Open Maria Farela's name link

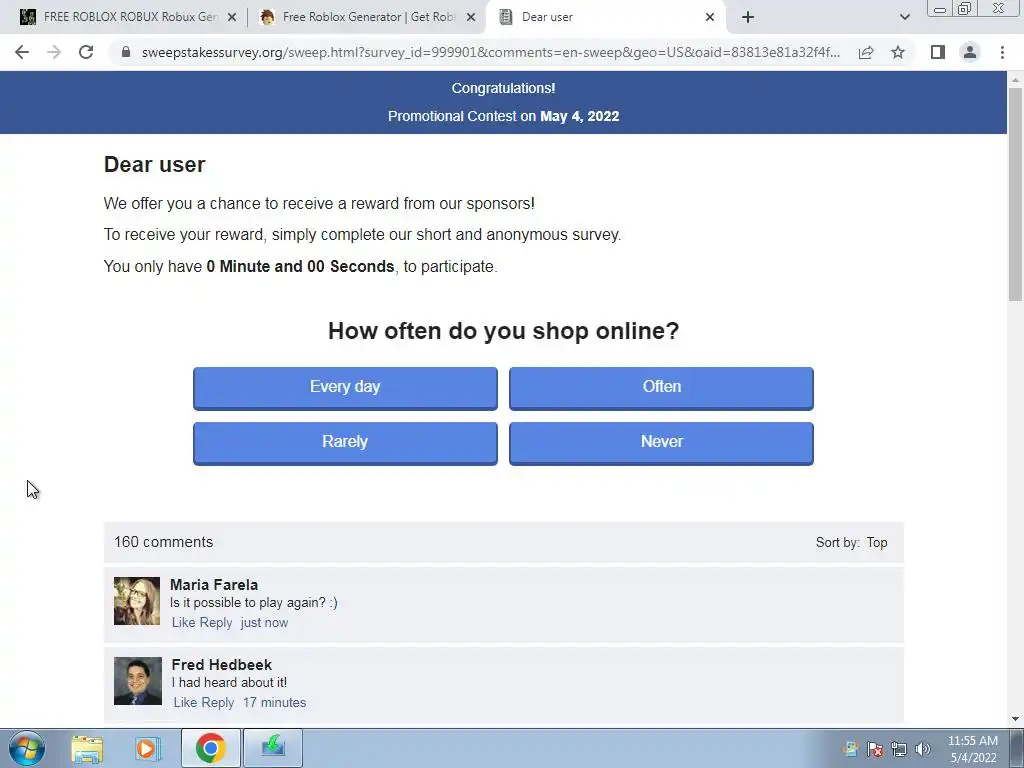pos(214,584)
